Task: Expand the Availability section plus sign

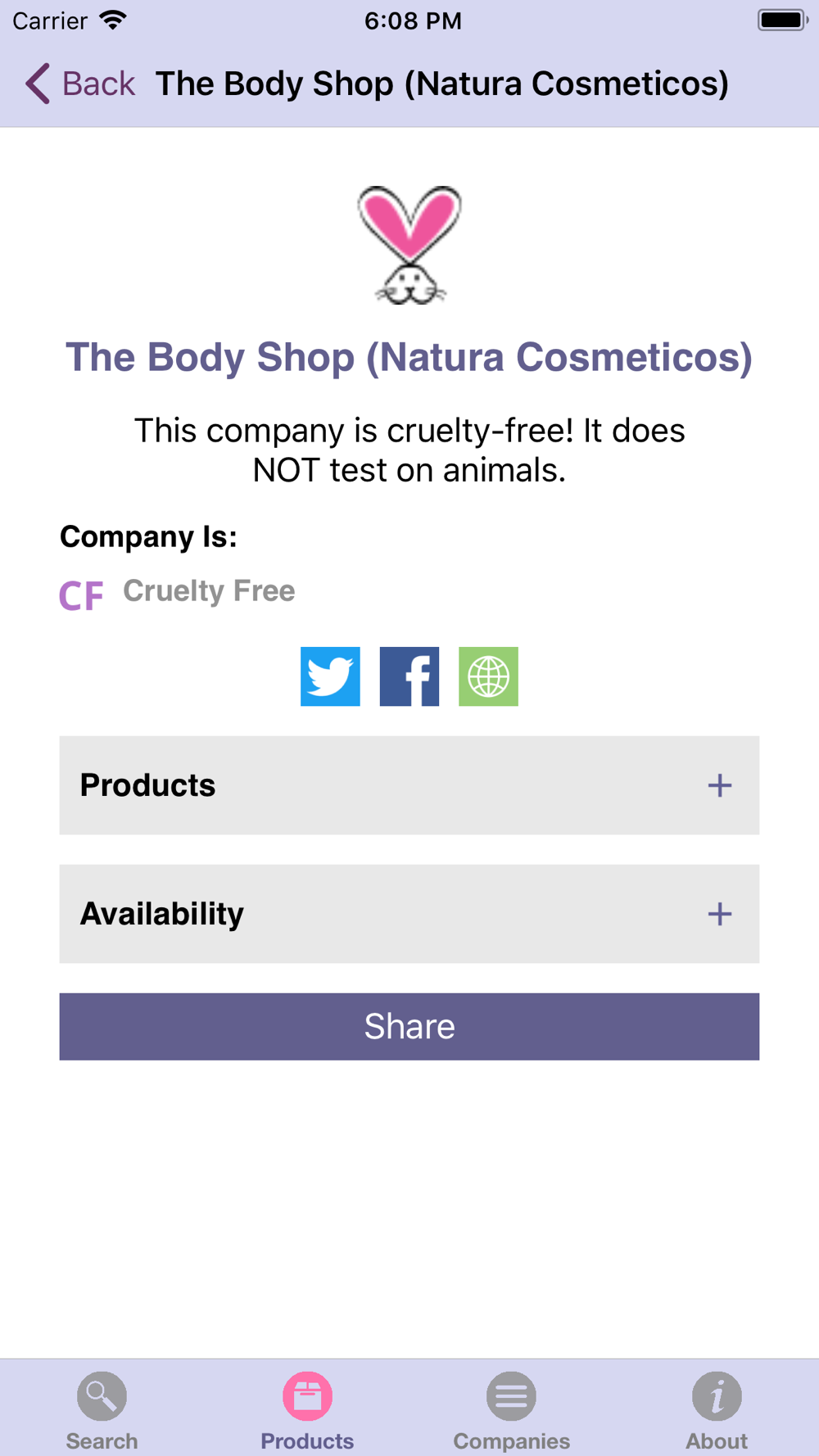Action: (x=720, y=914)
